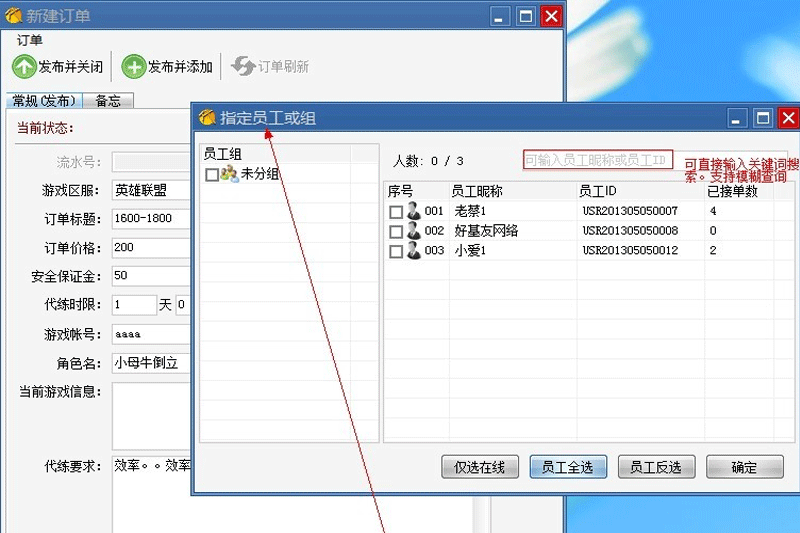Click the 发布并关闭 green arrow icon
Image resolution: width=800 pixels, height=533 pixels.
point(24,67)
